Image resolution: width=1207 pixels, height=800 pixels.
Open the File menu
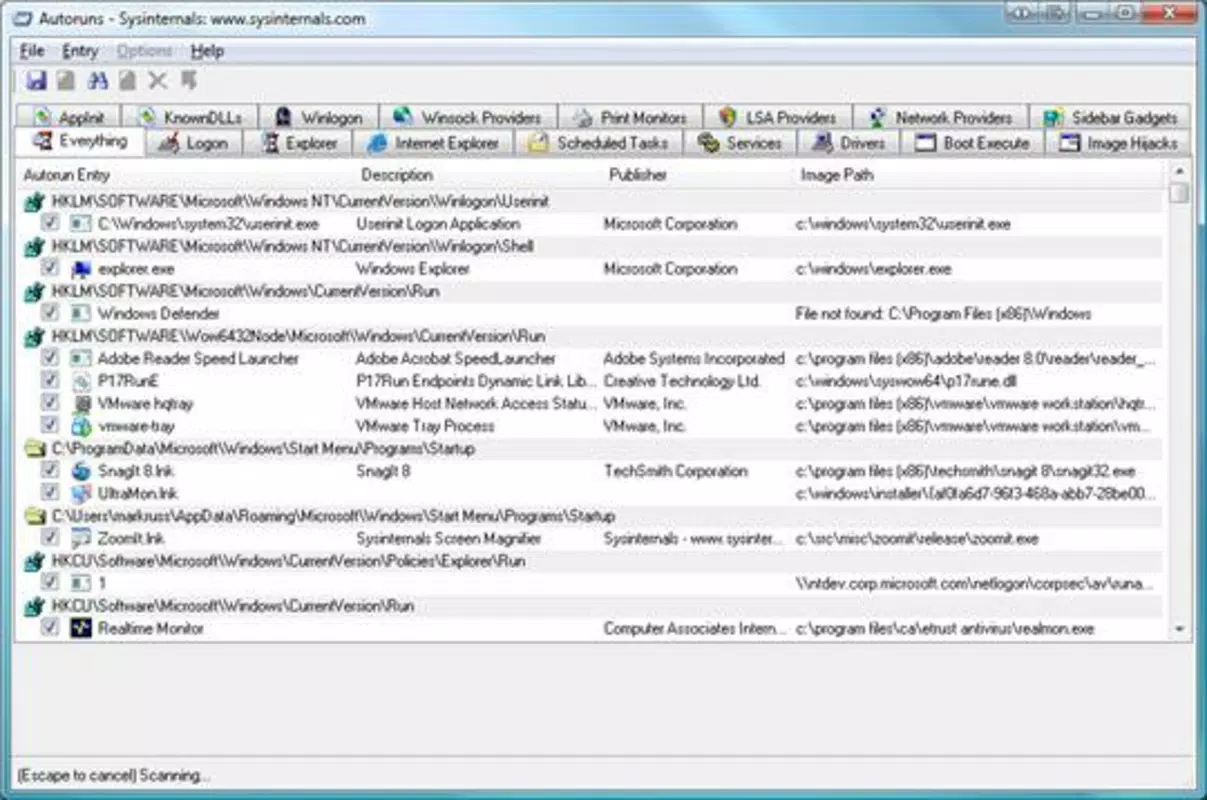tap(32, 51)
